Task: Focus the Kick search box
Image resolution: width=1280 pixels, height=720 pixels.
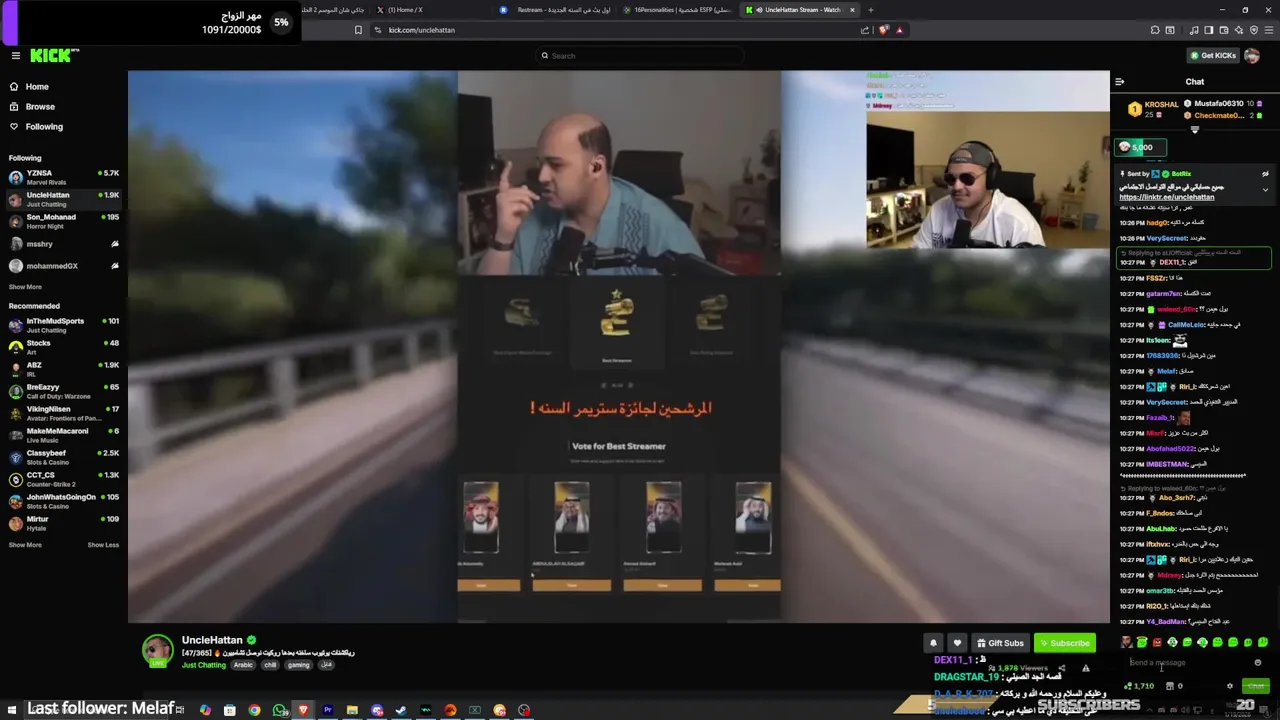Action: pyautogui.click(x=640, y=56)
